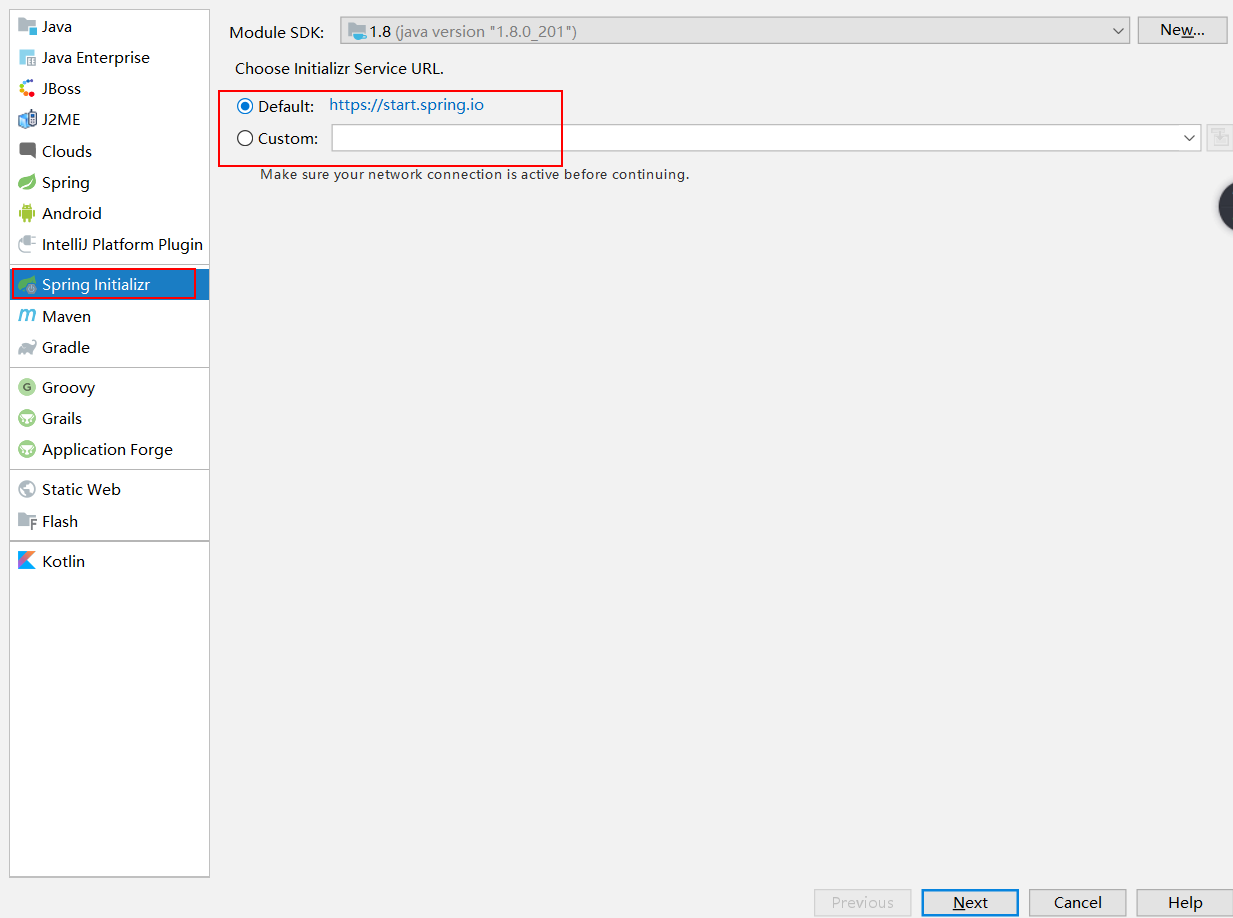1233x918 pixels.
Task: Click the Kotlin logo icon
Action: [x=27, y=561]
